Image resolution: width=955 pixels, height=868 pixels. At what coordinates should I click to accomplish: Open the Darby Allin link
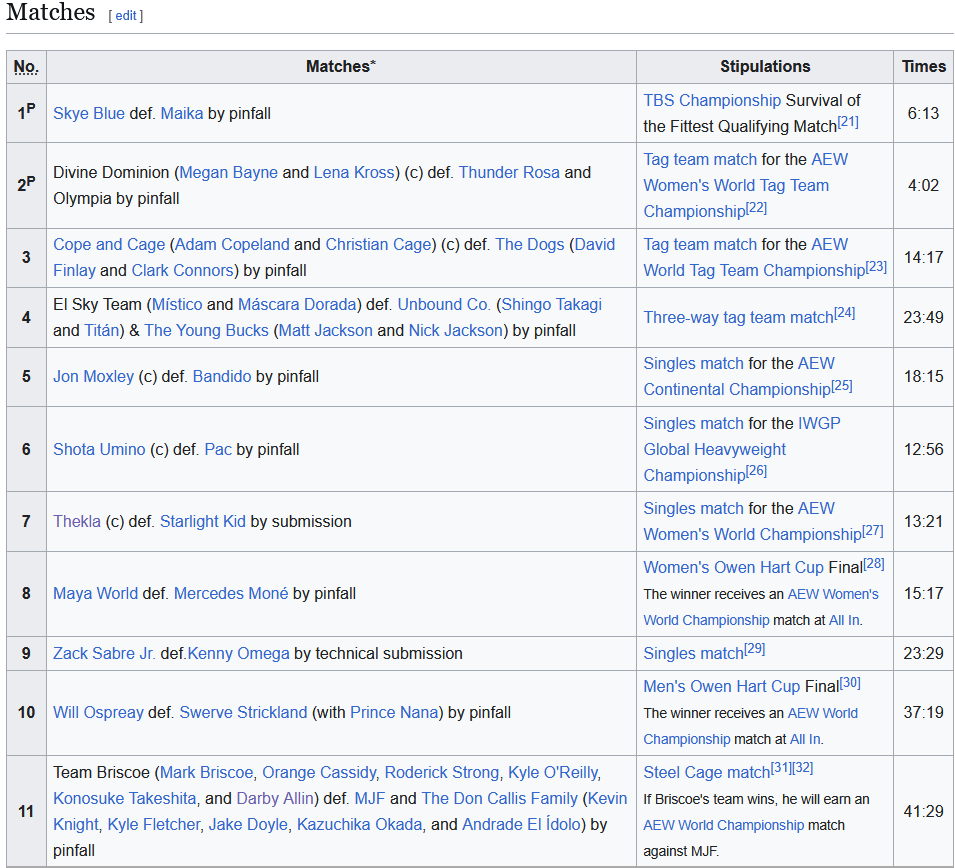pos(275,799)
